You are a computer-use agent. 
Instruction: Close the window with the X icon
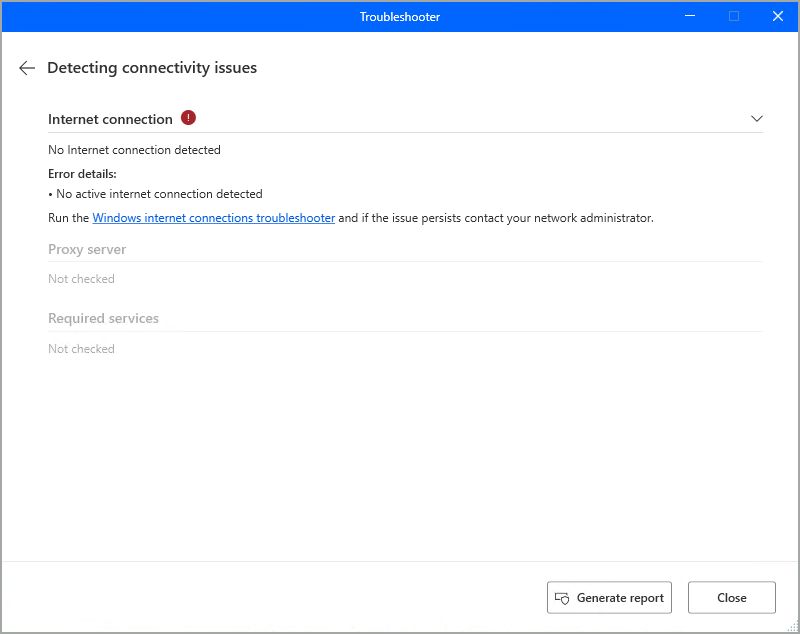tap(778, 16)
